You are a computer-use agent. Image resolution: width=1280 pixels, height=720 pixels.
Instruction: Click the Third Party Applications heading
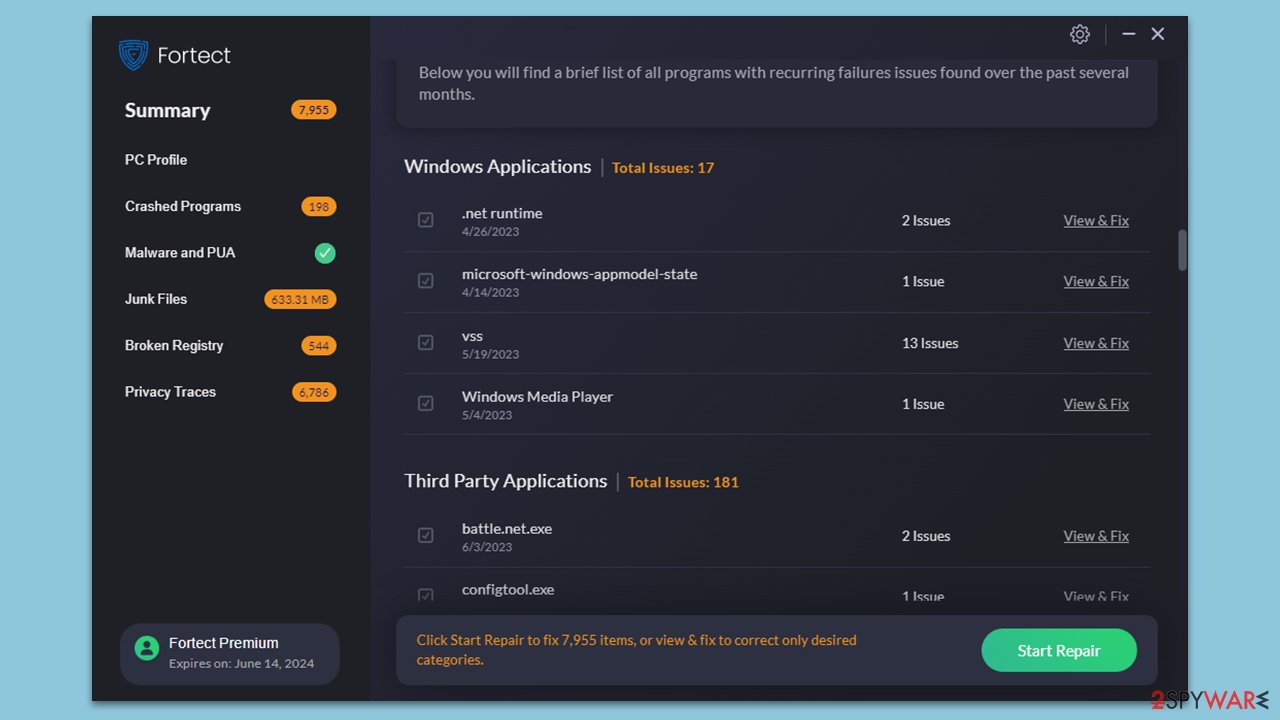point(505,481)
